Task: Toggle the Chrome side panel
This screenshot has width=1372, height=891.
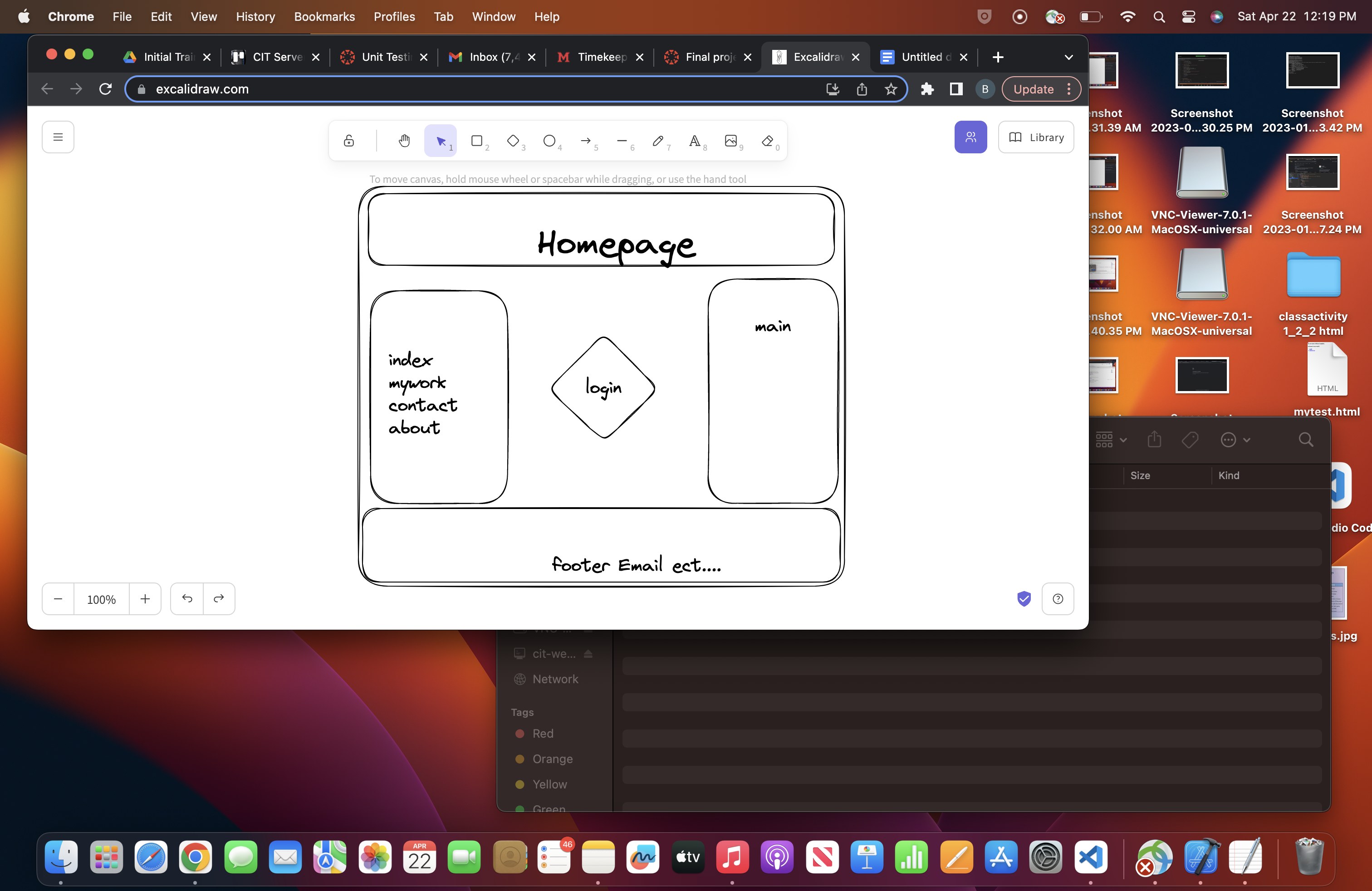Action: 956,89
